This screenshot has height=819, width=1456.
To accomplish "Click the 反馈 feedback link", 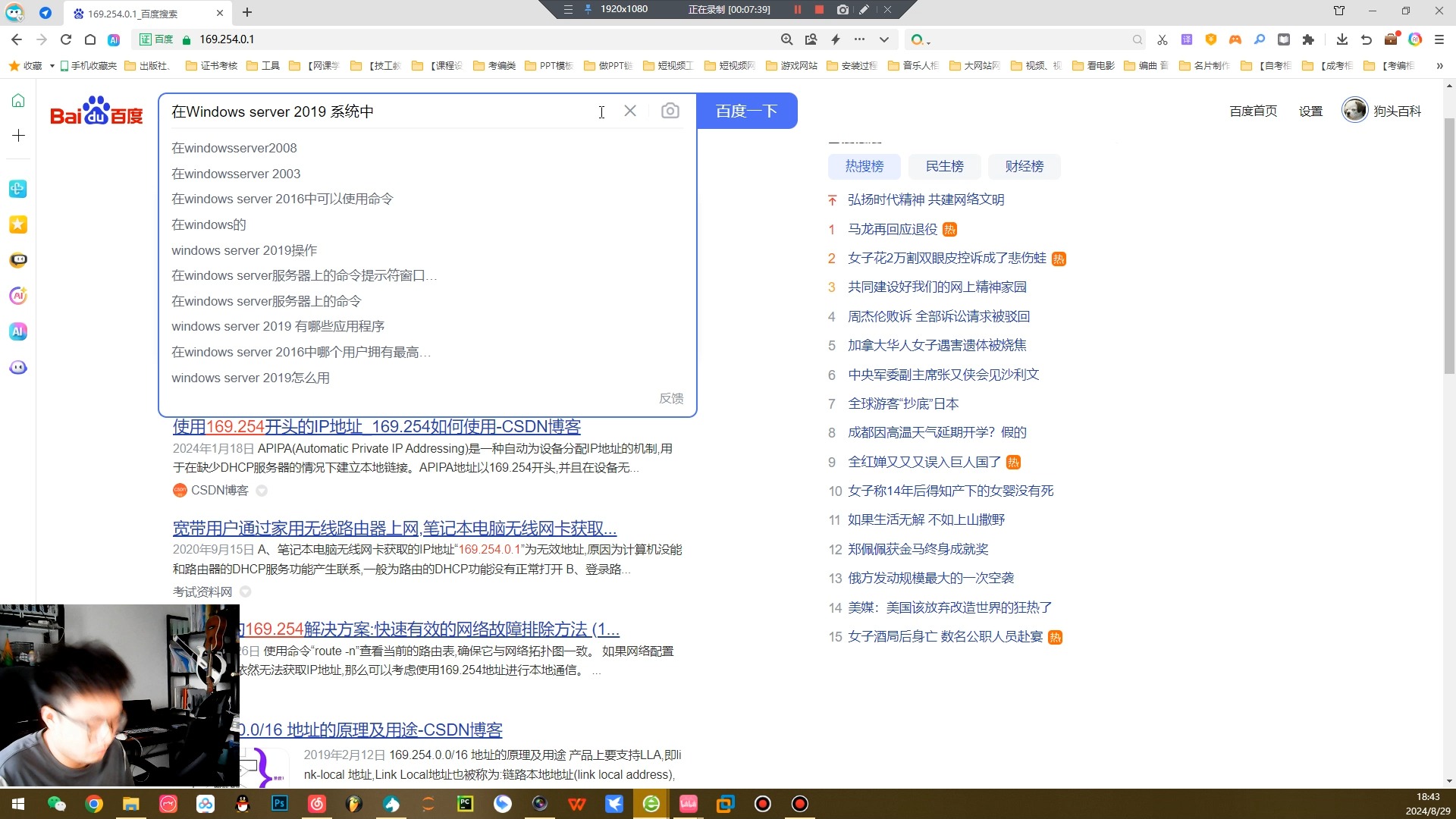I will click(671, 398).
